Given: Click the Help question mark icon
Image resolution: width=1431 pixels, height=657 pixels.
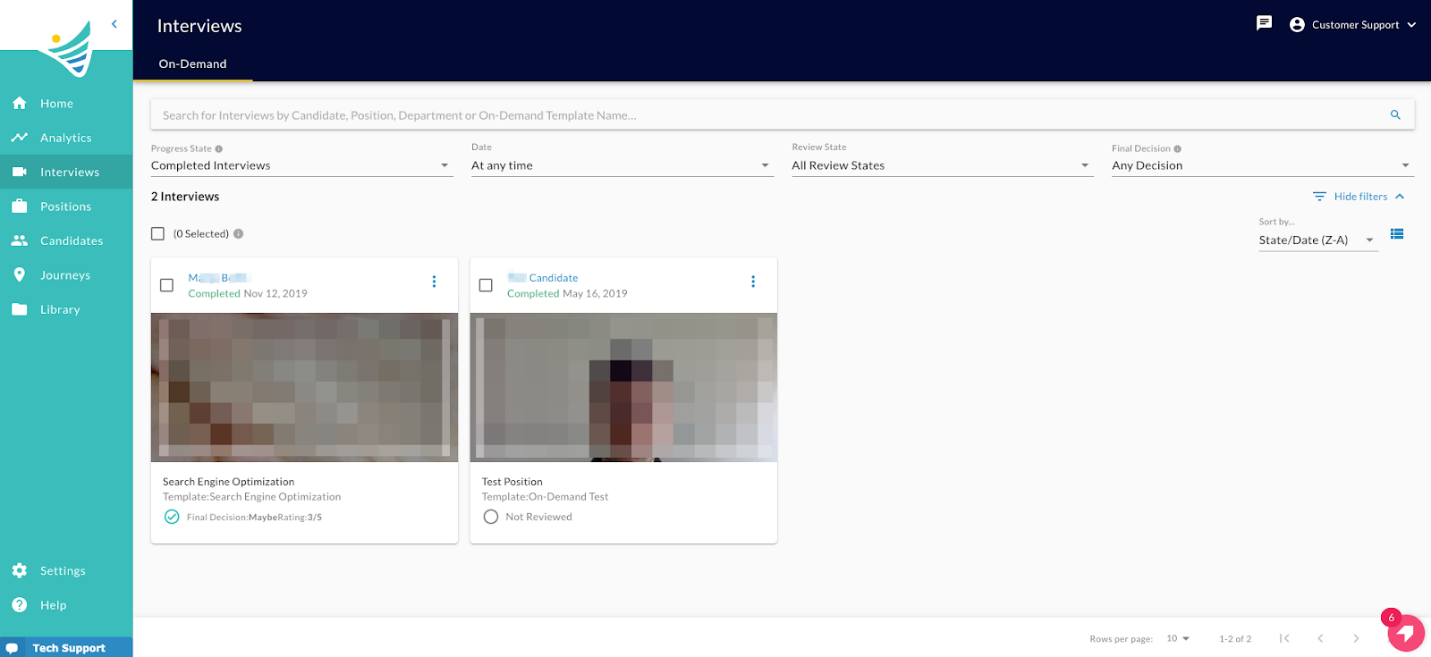Looking at the screenshot, I should click(19, 605).
